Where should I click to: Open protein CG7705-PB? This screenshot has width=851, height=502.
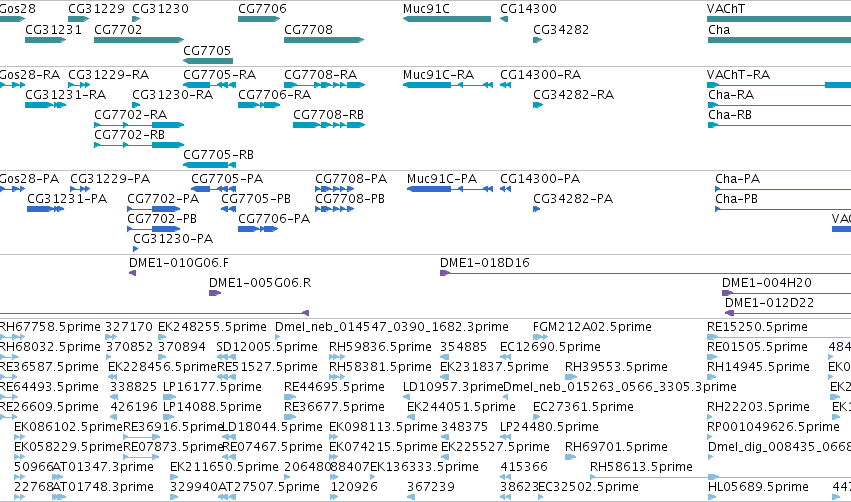coord(228,209)
